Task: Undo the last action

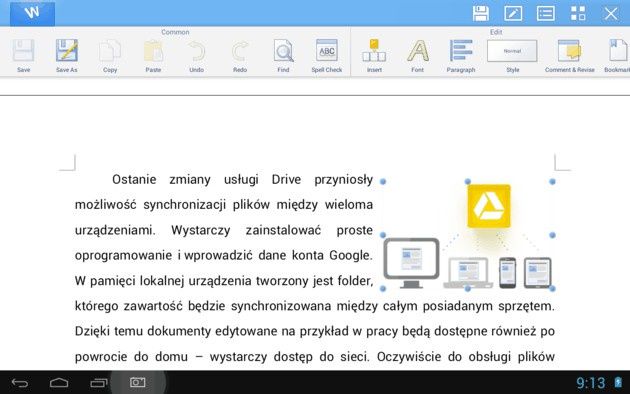Action: [x=196, y=55]
